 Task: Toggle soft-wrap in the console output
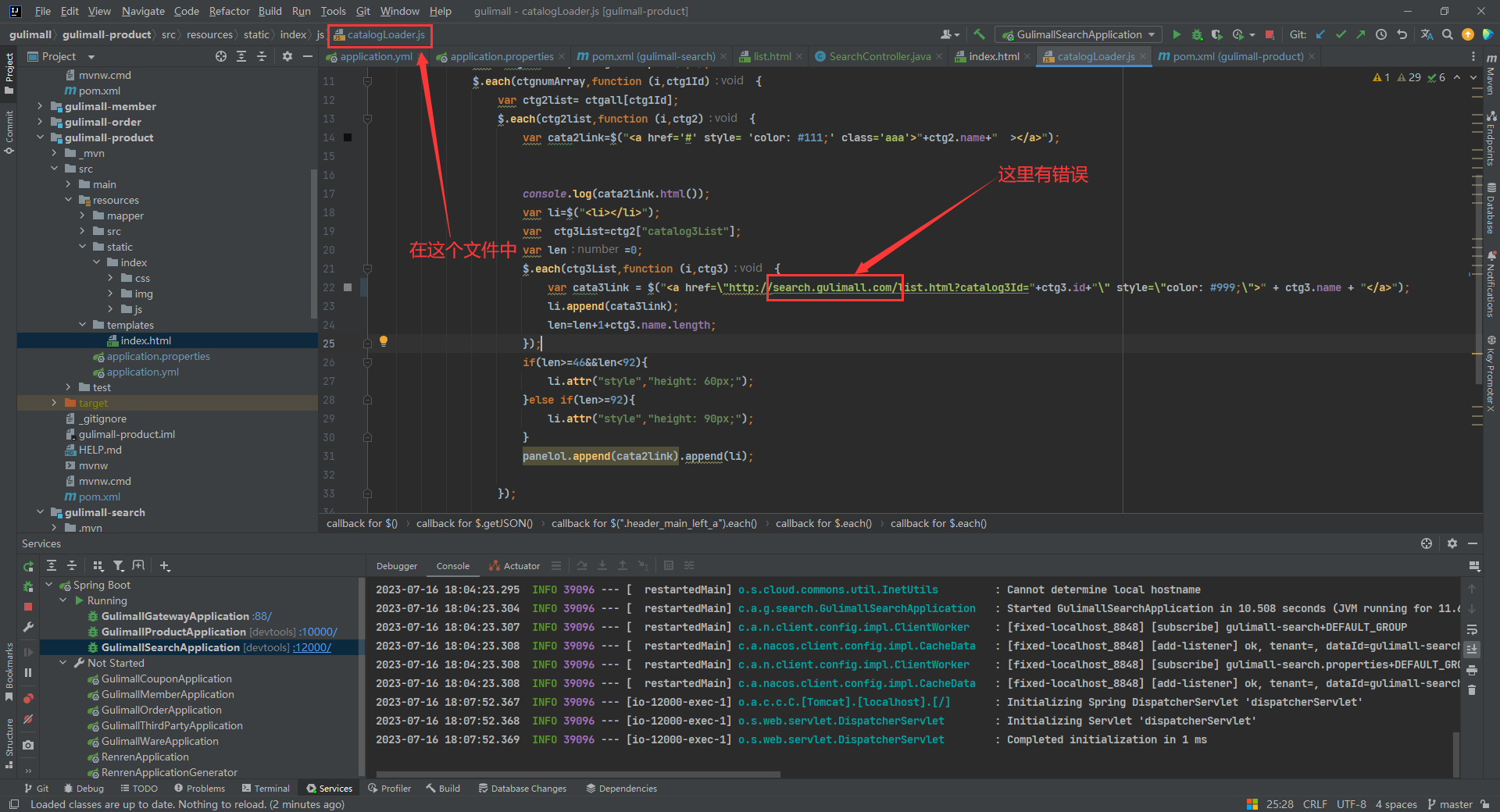pyautogui.click(x=1472, y=629)
